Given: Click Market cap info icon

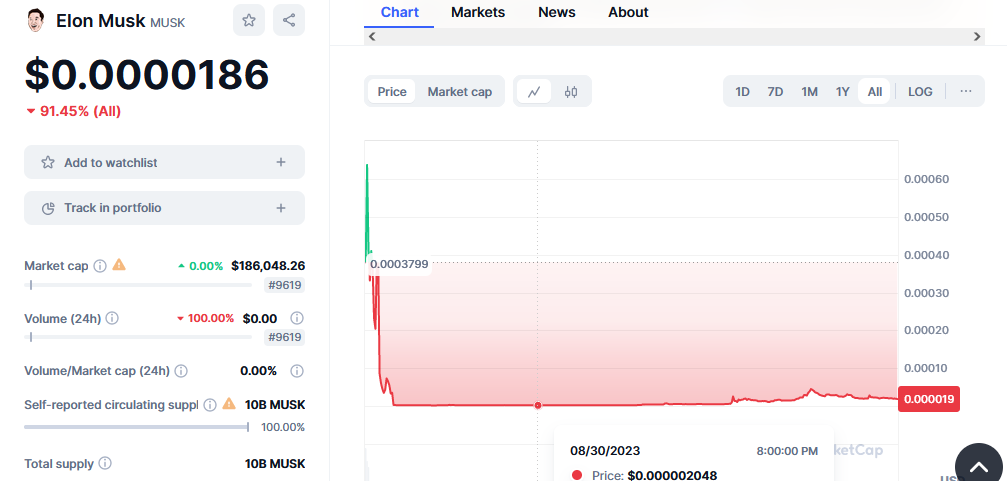Looking at the screenshot, I should [x=100, y=266].
